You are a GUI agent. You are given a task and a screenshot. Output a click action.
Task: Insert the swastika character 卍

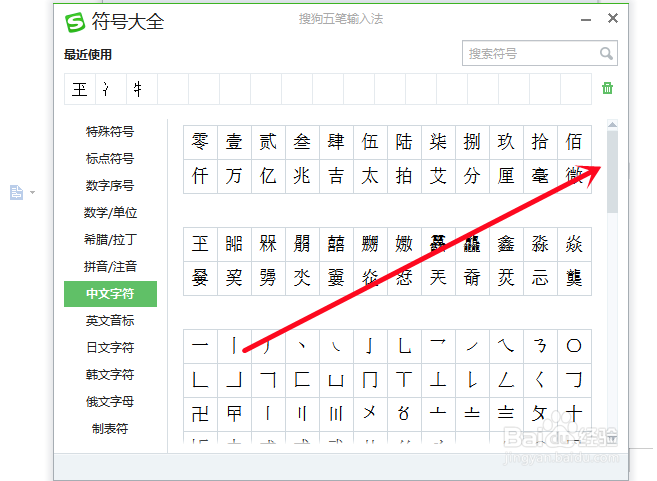(200, 414)
